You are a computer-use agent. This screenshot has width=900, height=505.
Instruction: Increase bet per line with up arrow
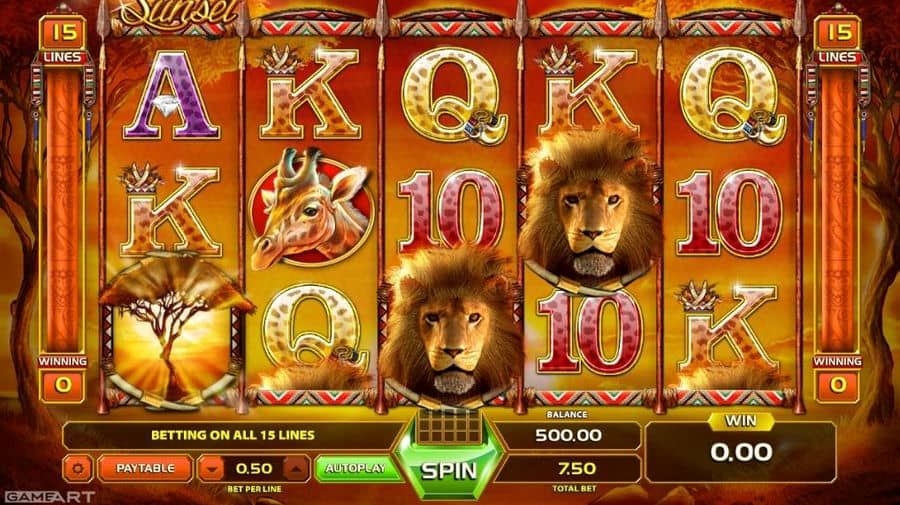(x=296, y=468)
